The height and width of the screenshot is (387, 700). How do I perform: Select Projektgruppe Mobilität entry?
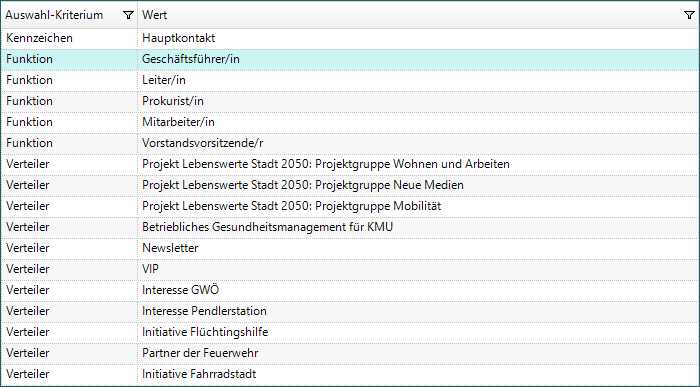tap(418, 206)
